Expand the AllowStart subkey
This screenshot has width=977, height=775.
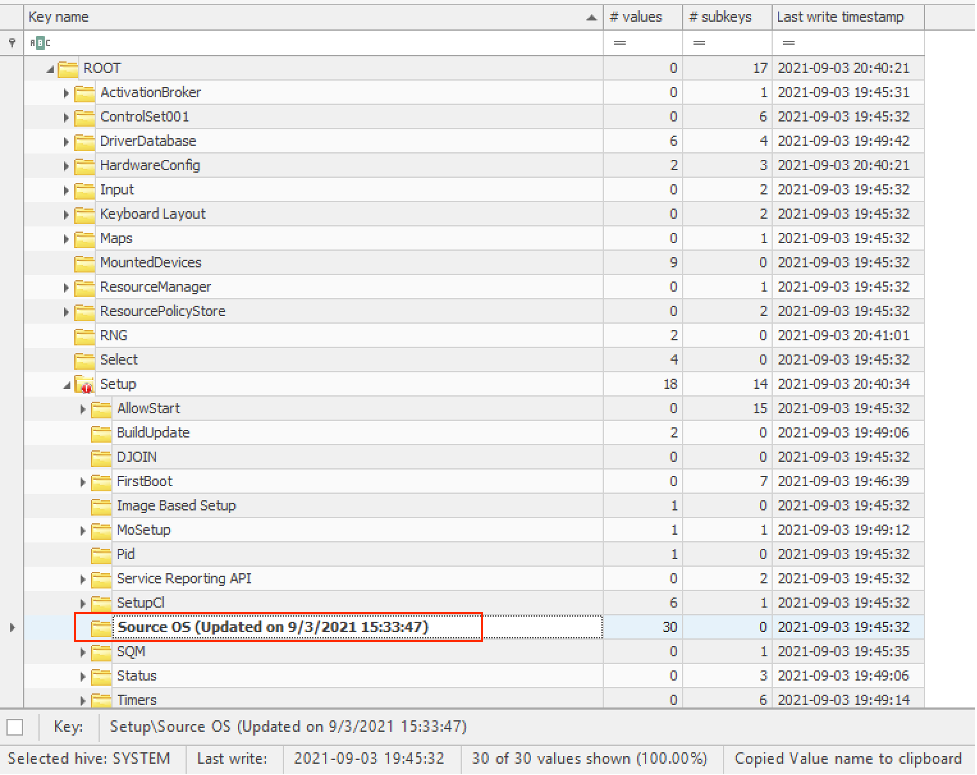tap(82, 408)
